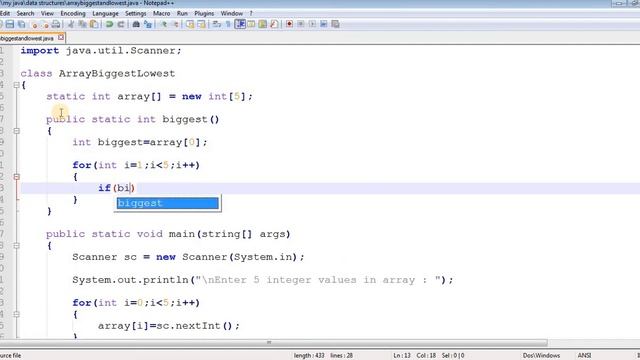
Task: Click 'ANSI' encoding indicator
Action: point(584,356)
